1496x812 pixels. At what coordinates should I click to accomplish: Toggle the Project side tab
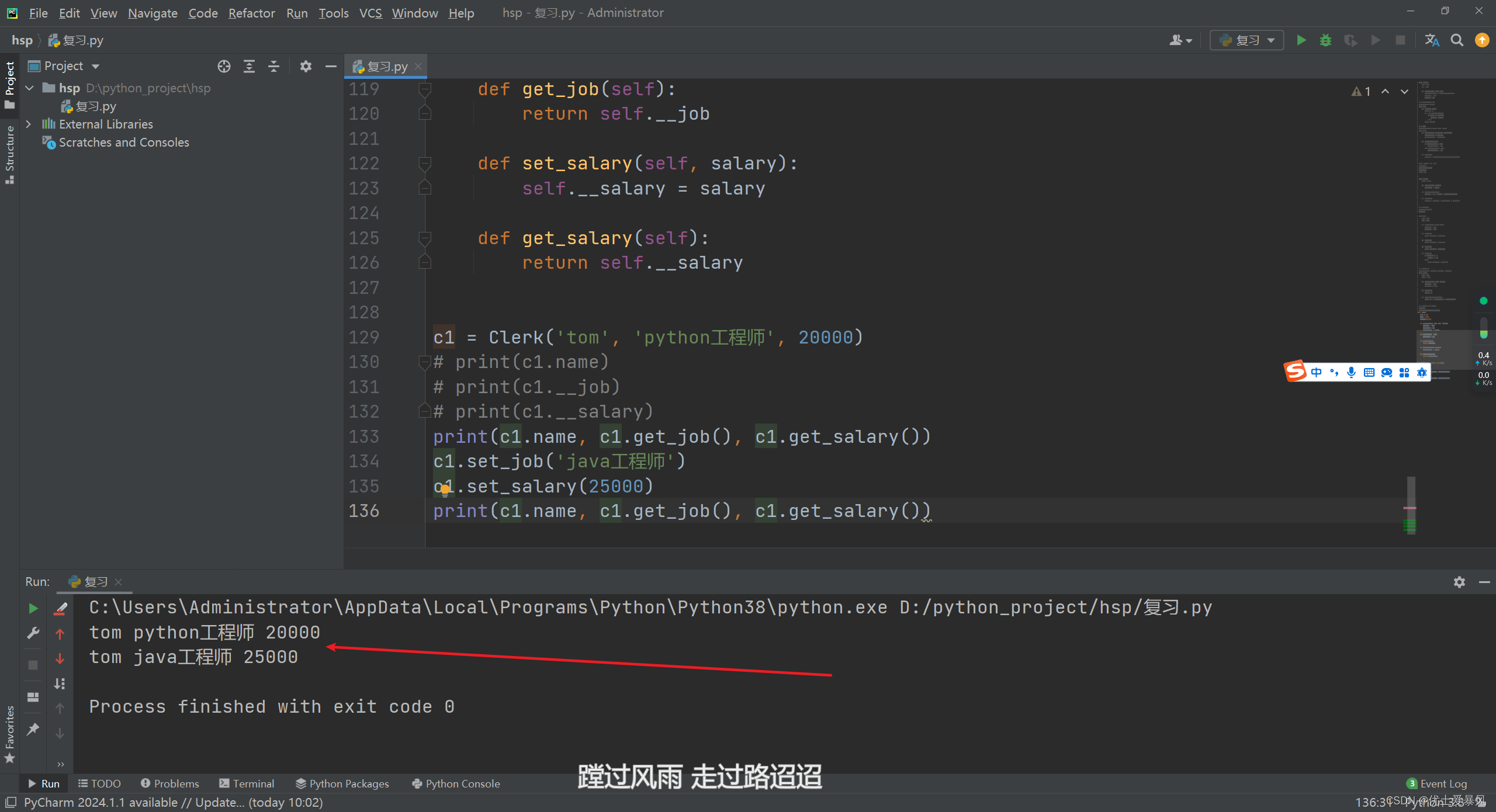point(9,84)
